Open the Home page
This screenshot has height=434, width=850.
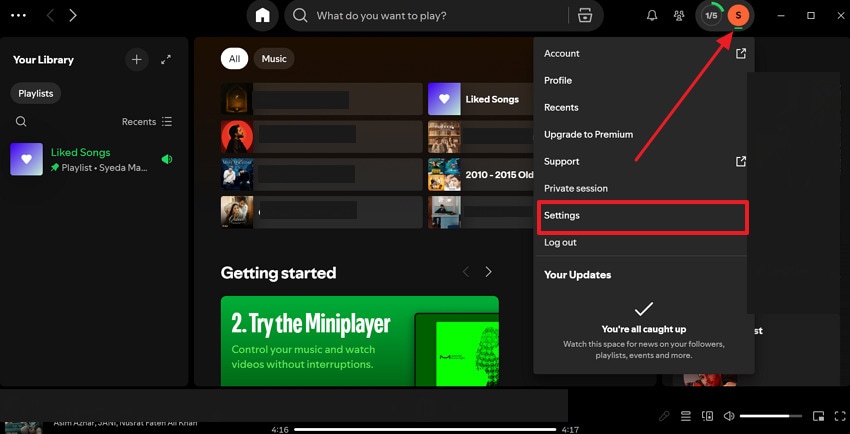click(262, 16)
